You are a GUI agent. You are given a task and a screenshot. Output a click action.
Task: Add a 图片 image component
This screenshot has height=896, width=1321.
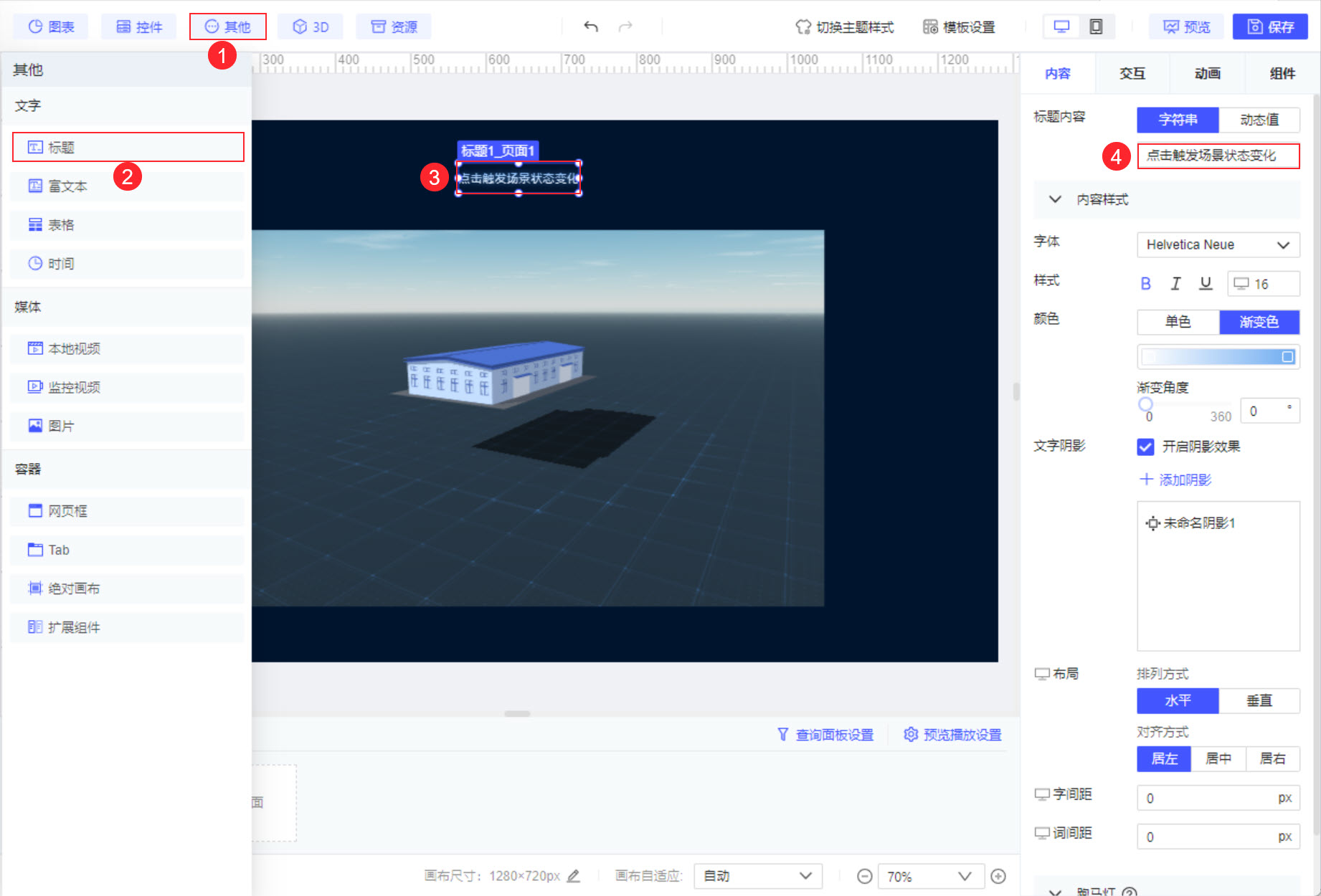point(128,426)
